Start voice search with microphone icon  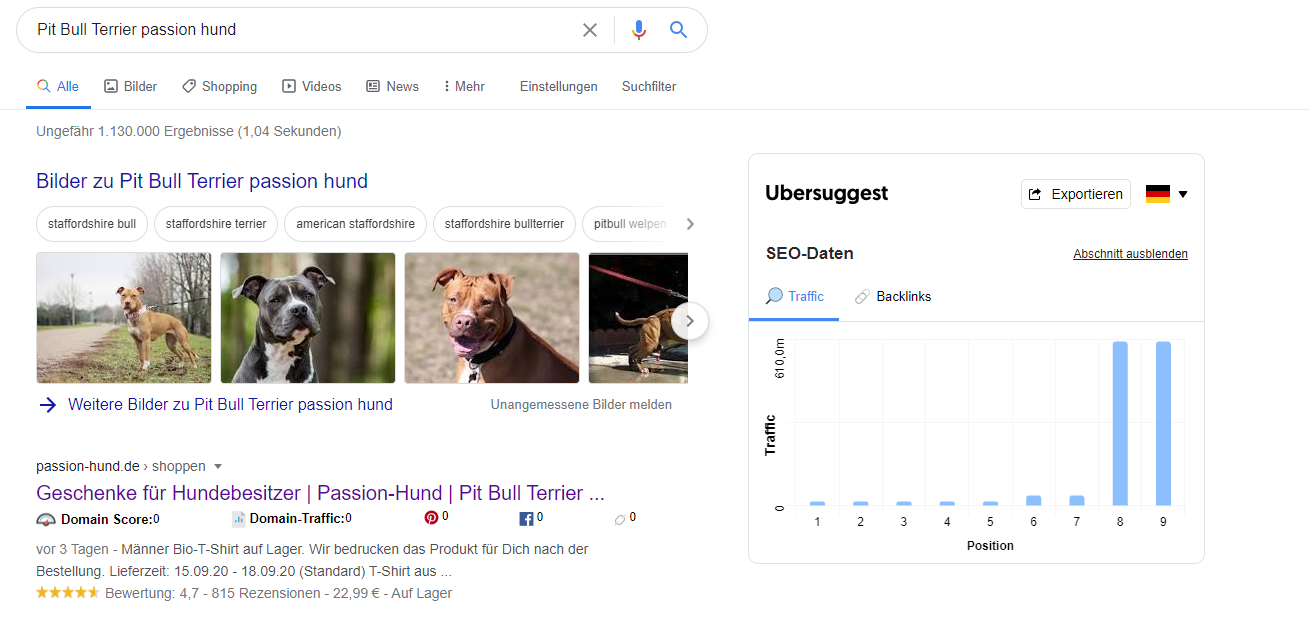click(639, 30)
